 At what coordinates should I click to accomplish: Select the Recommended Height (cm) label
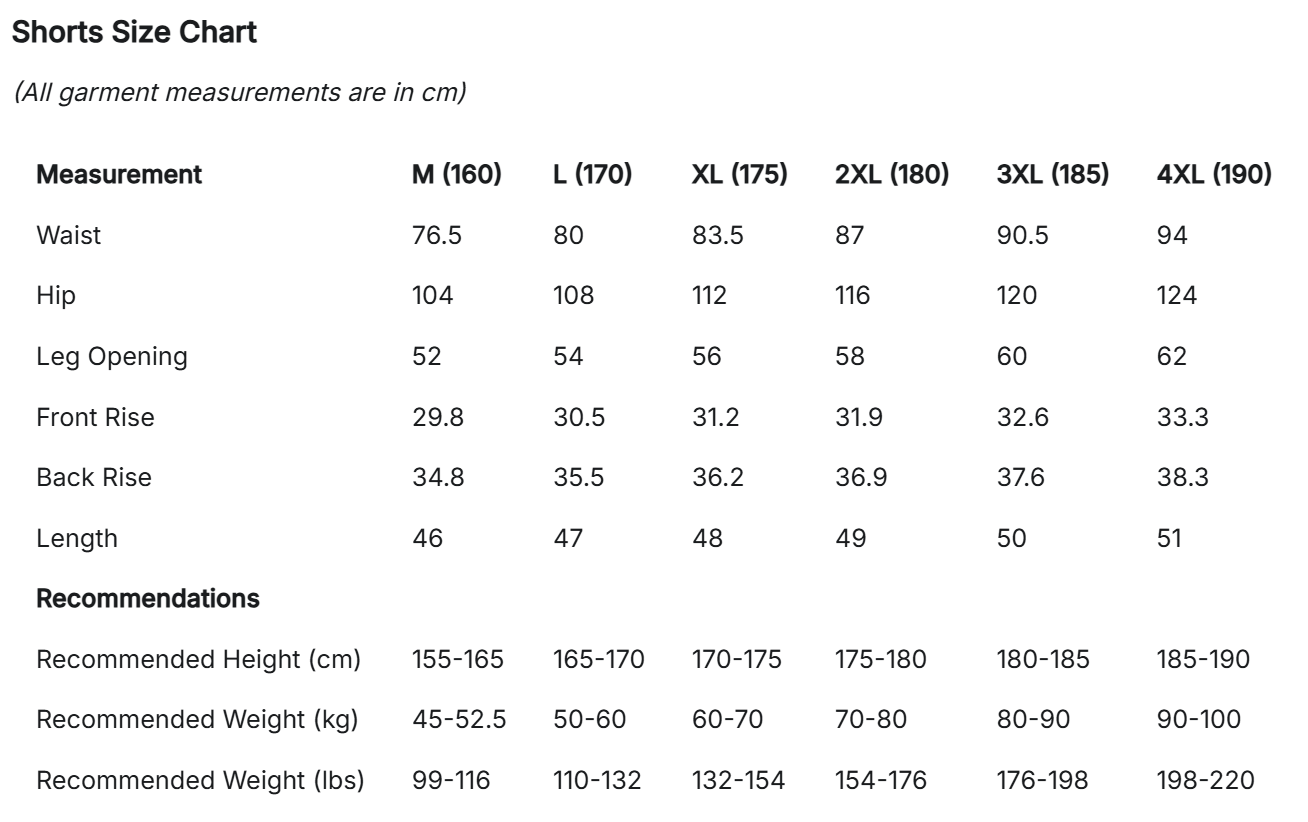click(x=199, y=659)
